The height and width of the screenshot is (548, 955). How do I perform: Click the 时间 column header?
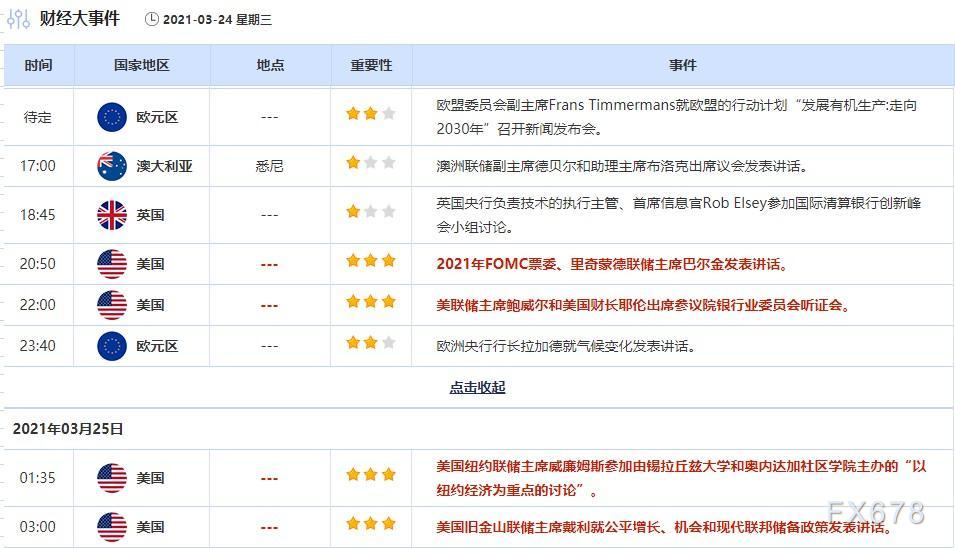click(x=38, y=65)
